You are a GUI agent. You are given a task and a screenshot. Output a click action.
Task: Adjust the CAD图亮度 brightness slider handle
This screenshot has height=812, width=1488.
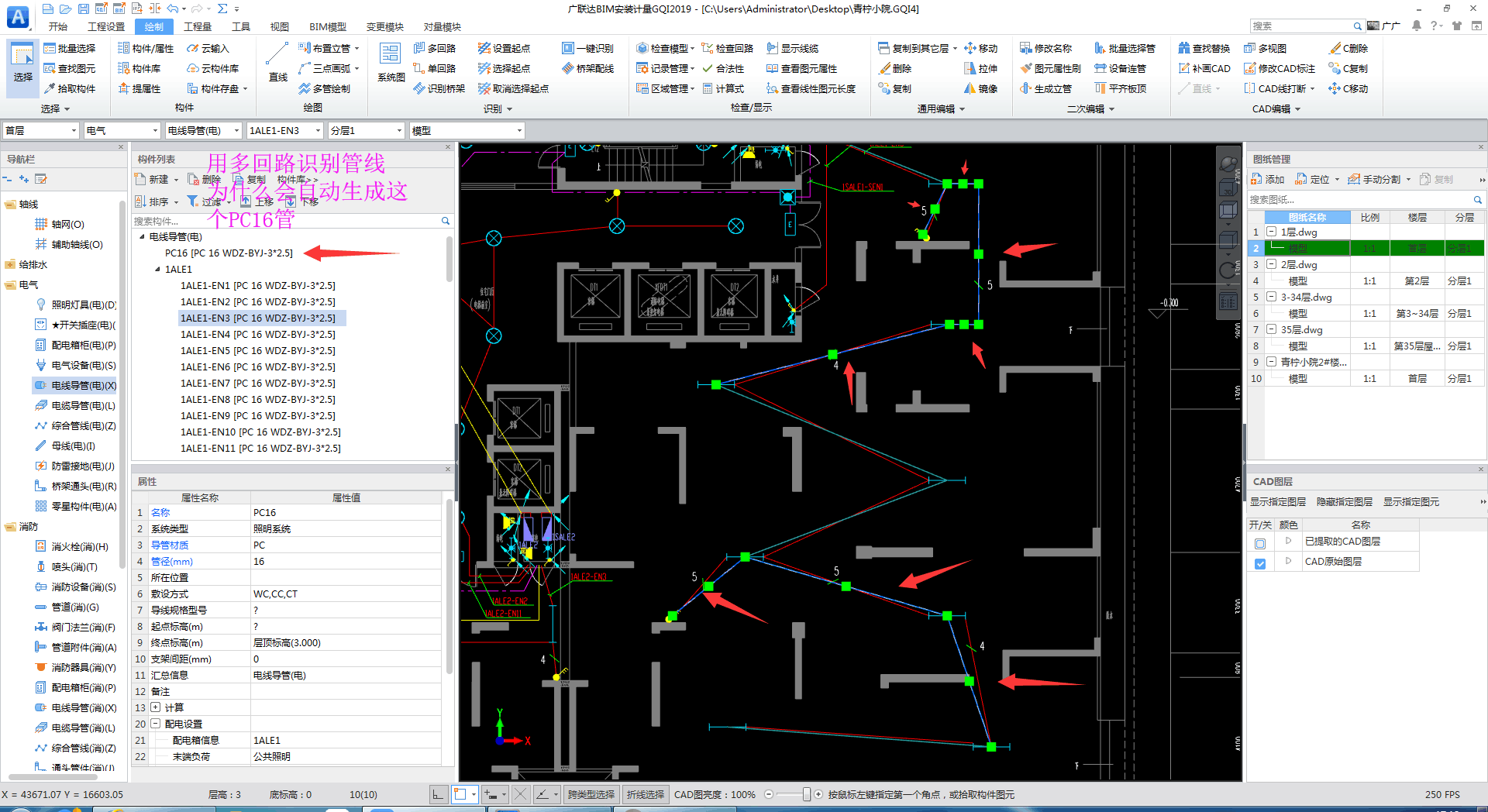coord(806,794)
